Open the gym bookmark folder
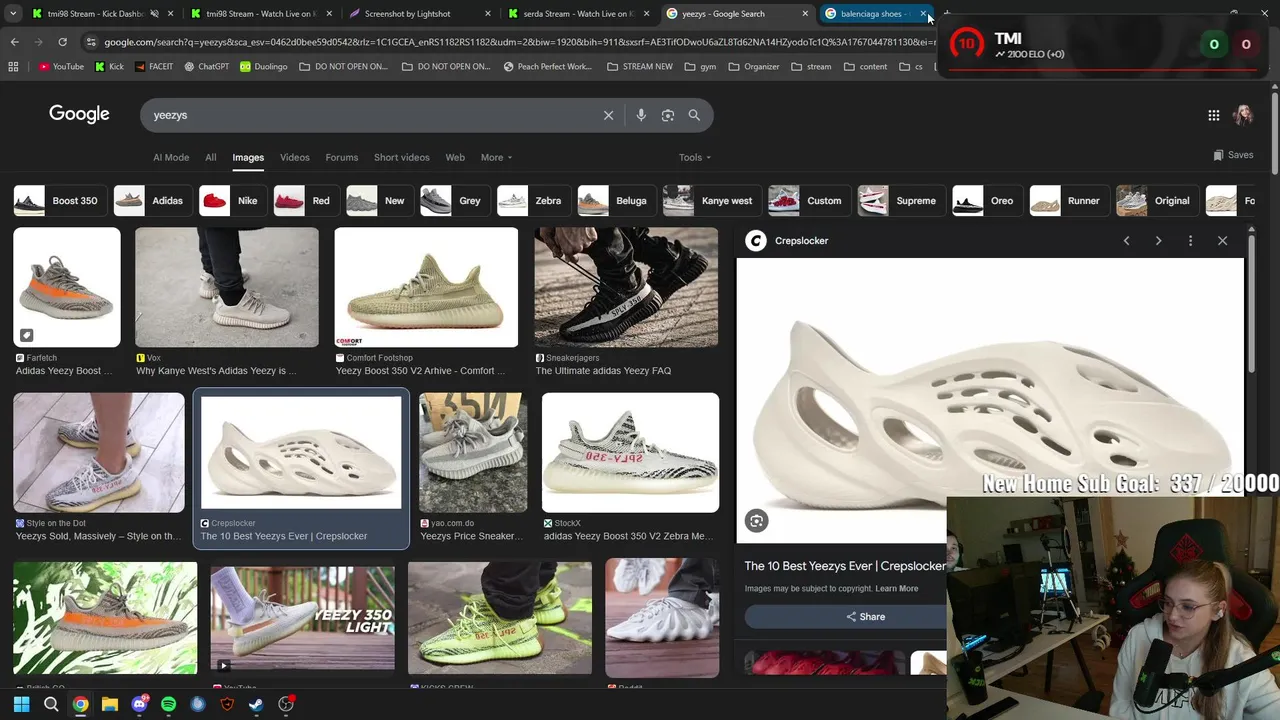The width and height of the screenshot is (1280, 720). coord(701,67)
